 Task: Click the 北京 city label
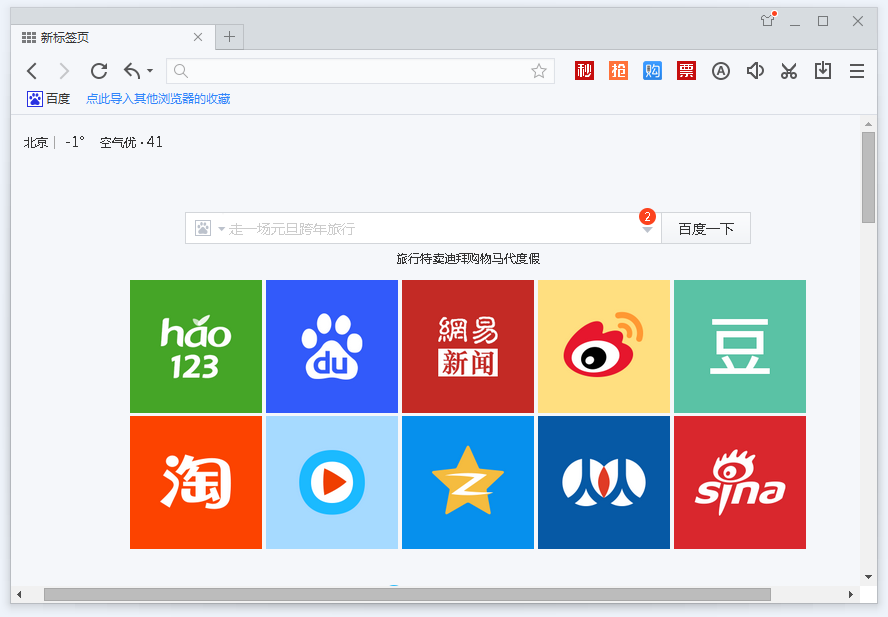click(36, 142)
